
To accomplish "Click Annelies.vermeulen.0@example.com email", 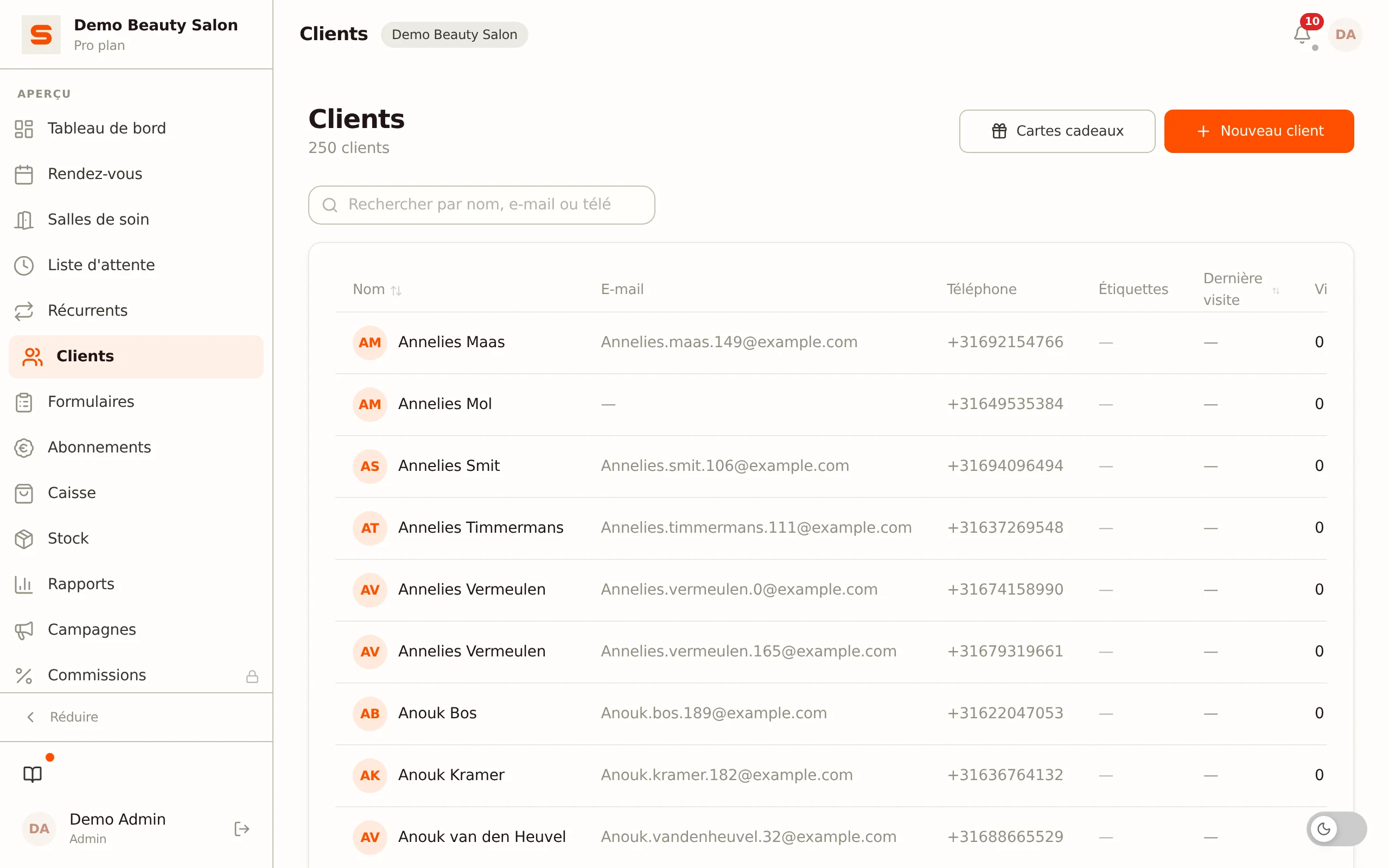I will point(738,590).
